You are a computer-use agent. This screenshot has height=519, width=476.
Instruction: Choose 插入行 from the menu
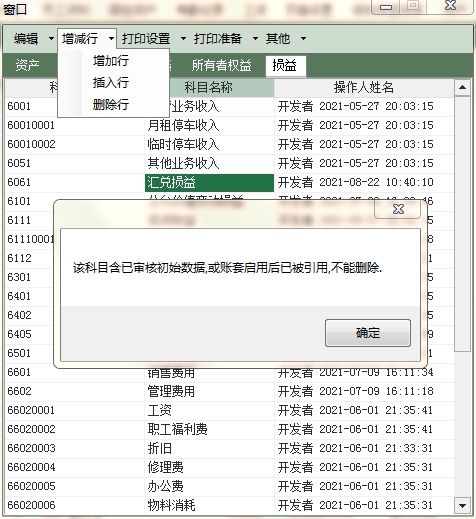click(x=111, y=83)
